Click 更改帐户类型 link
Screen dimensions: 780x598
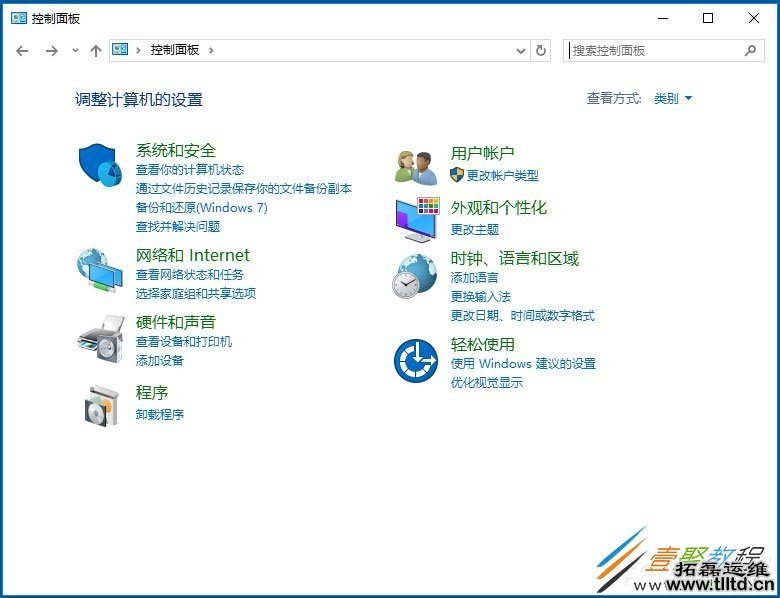(x=502, y=175)
